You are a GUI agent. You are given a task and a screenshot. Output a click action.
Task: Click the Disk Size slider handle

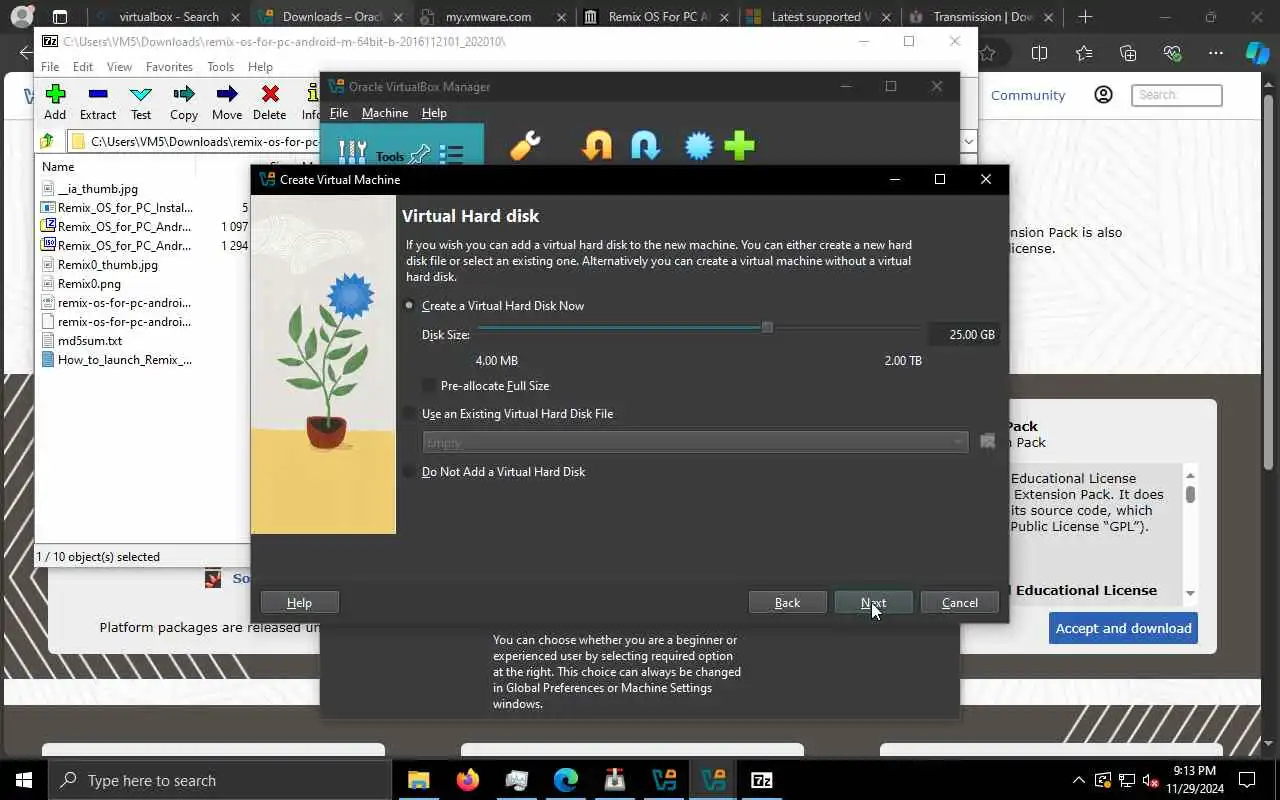tap(767, 327)
